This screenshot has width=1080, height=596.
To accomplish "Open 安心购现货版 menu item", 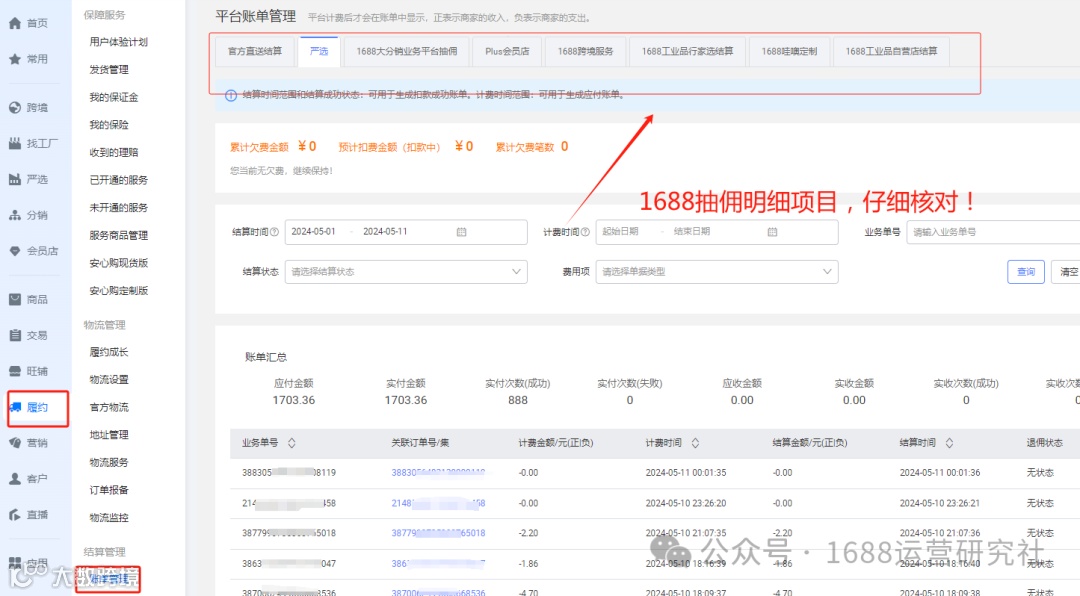I will 118,263.
